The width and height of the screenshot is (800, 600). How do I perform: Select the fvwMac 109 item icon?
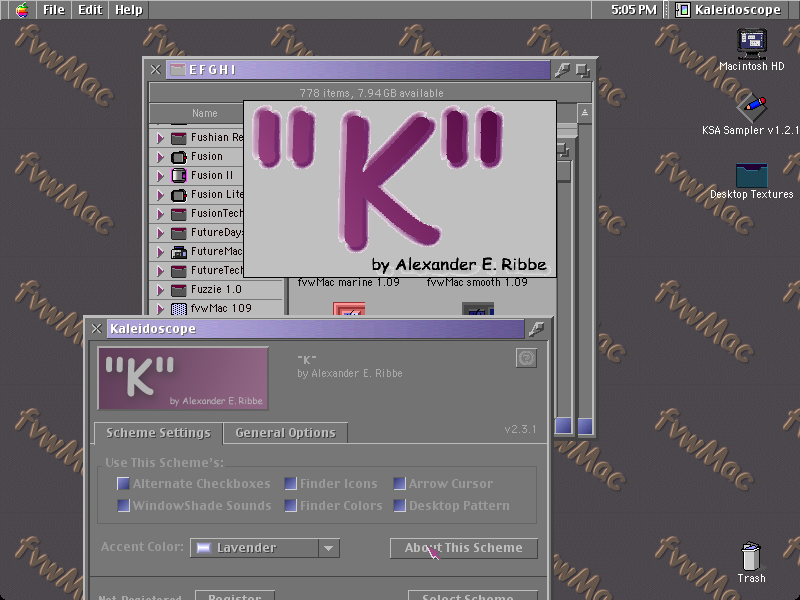tap(179, 309)
